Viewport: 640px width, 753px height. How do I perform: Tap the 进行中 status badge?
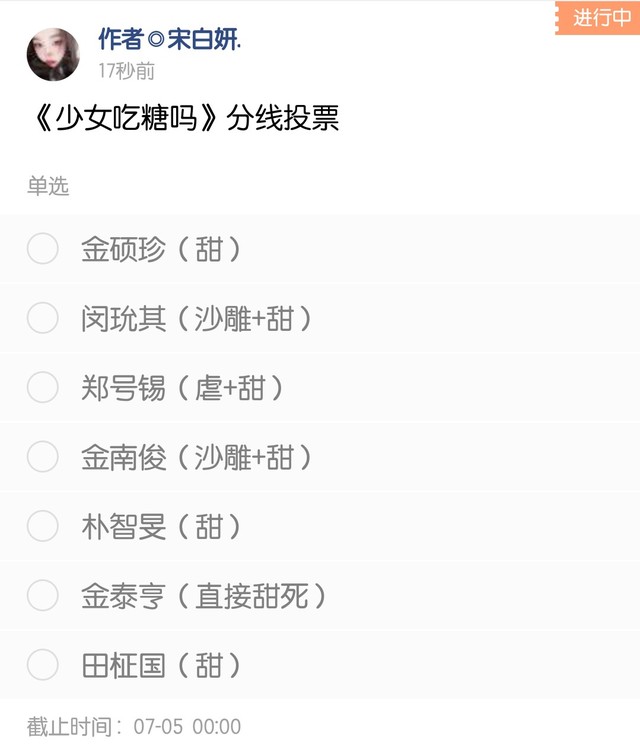coord(598,18)
